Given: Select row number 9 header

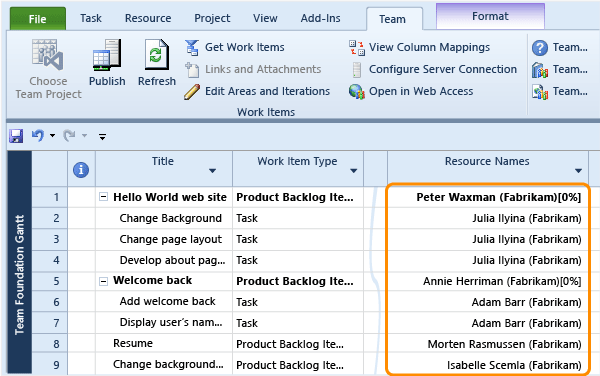Looking at the screenshot, I should 50,365.
